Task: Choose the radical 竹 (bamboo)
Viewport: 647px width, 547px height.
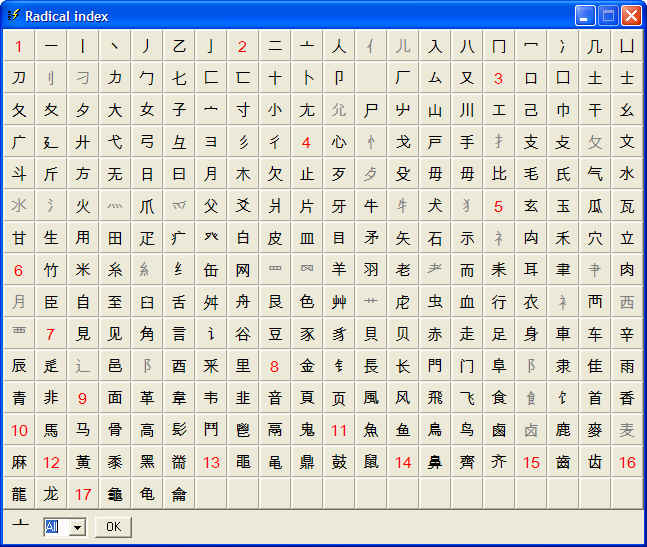Action: click(51, 270)
